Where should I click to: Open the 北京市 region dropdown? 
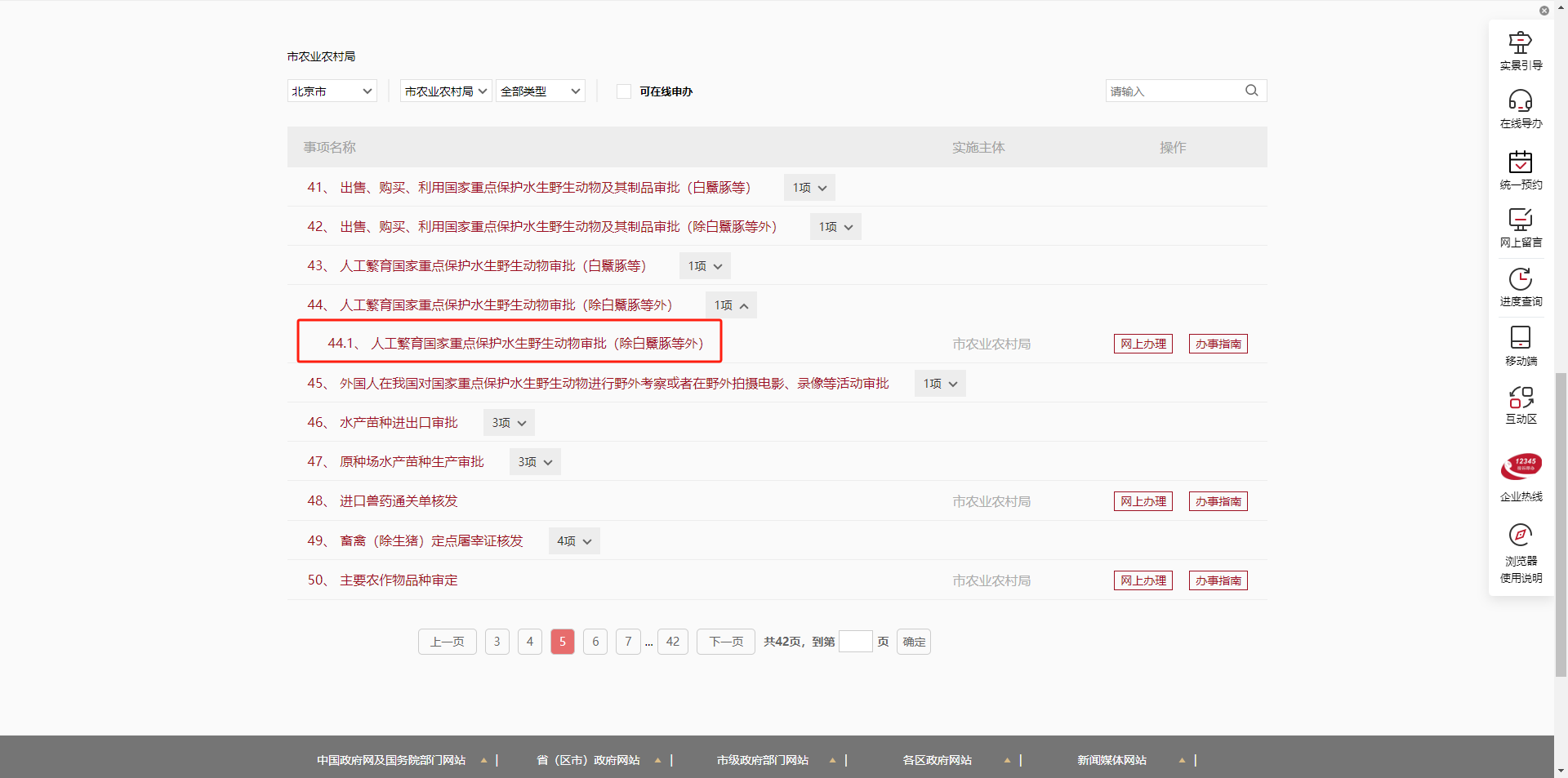point(332,91)
